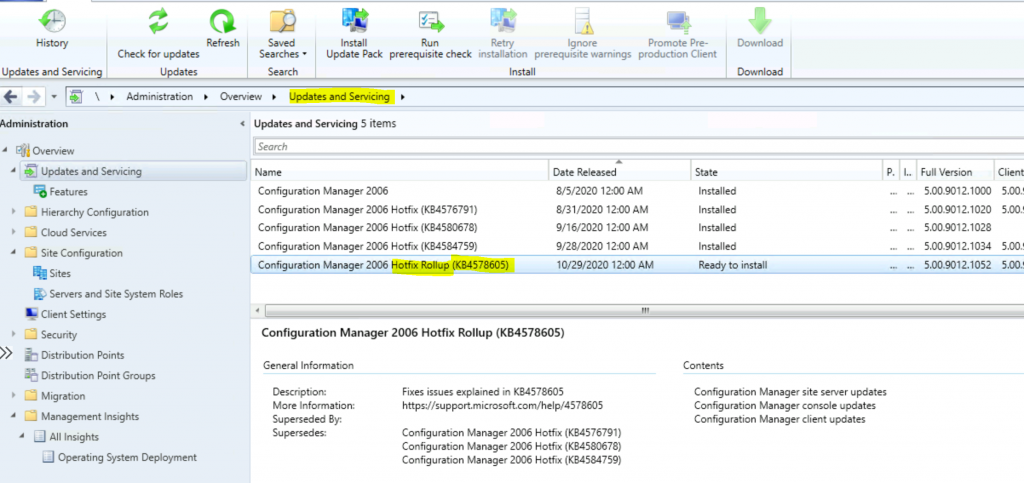
Task: Select the Sites node
Action: pos(59,273)
